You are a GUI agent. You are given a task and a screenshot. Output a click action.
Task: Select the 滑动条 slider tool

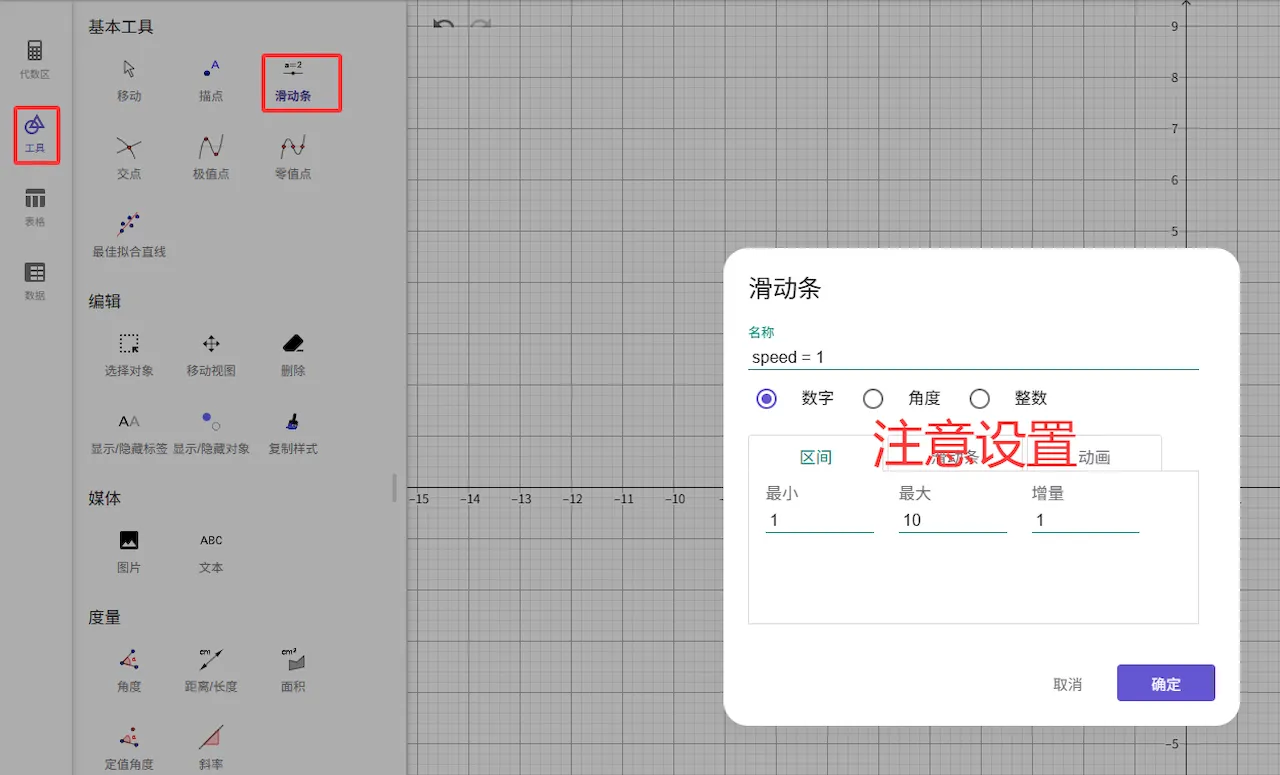(x=293, y=80)
